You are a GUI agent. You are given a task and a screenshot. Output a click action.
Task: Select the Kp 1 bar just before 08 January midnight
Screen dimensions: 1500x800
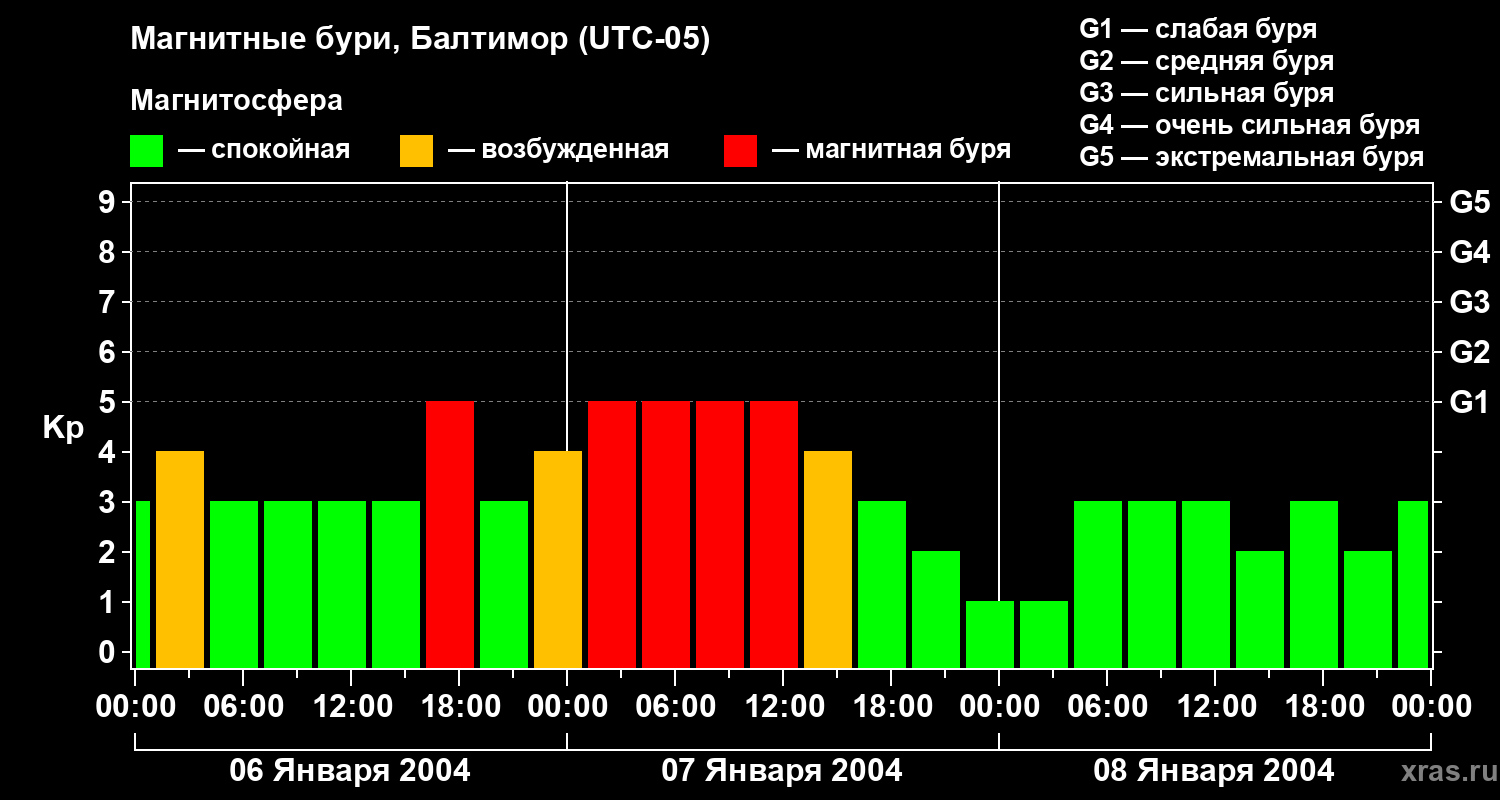(x=990, y=634)
